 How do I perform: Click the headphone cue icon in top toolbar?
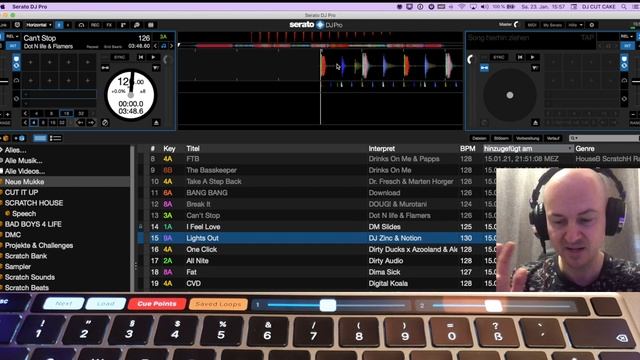coord(81,25)
